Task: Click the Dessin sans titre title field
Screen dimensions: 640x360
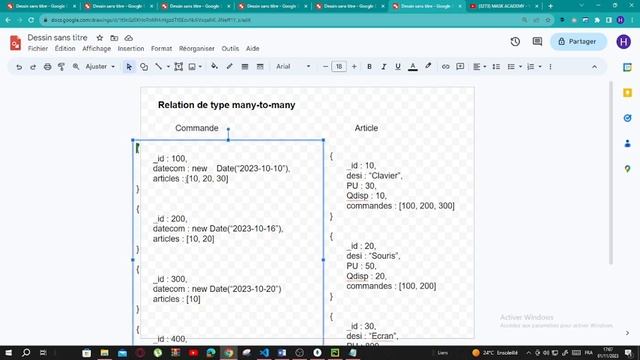Action: point(58,38)
